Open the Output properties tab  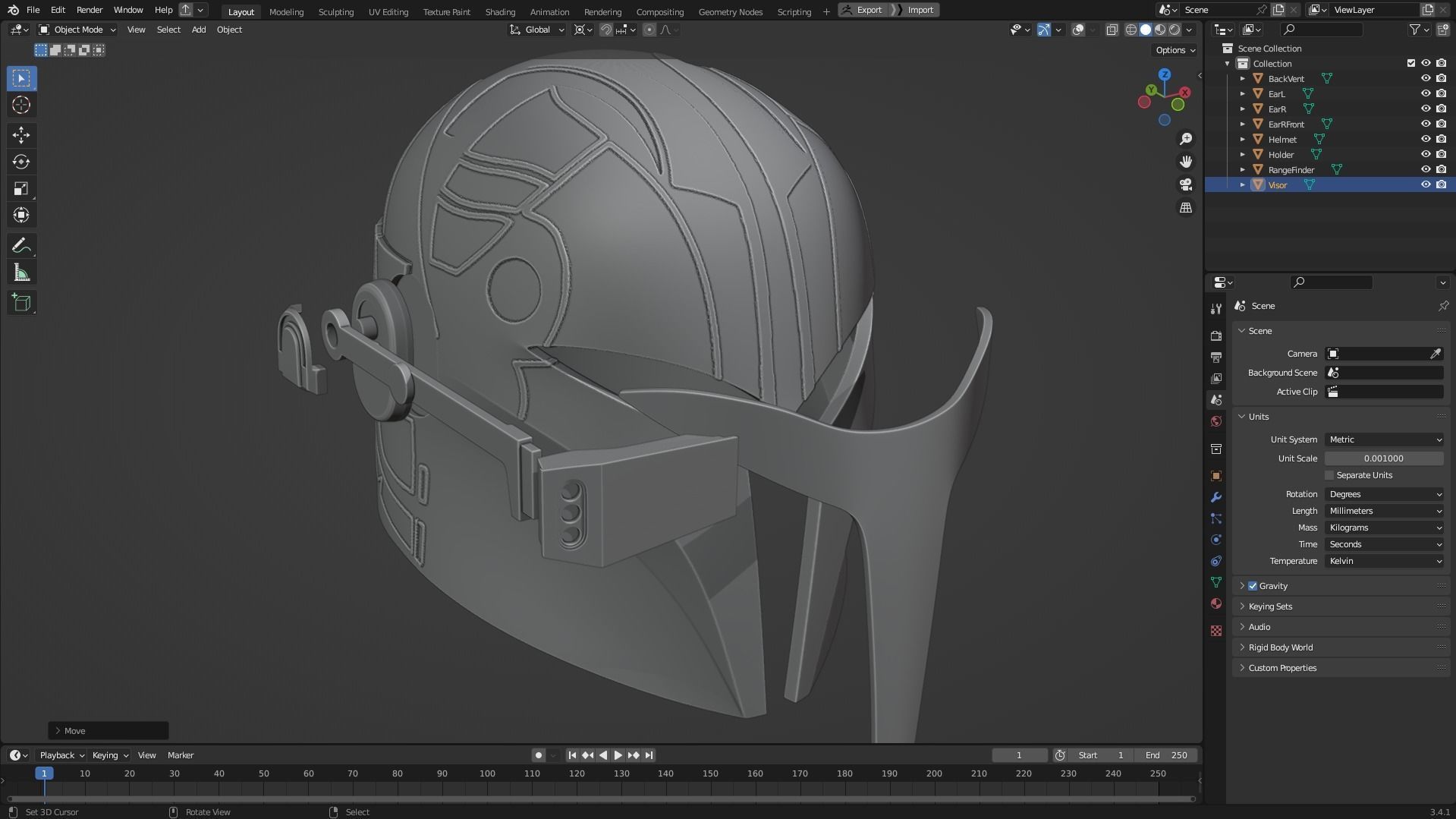point(1216,357)
